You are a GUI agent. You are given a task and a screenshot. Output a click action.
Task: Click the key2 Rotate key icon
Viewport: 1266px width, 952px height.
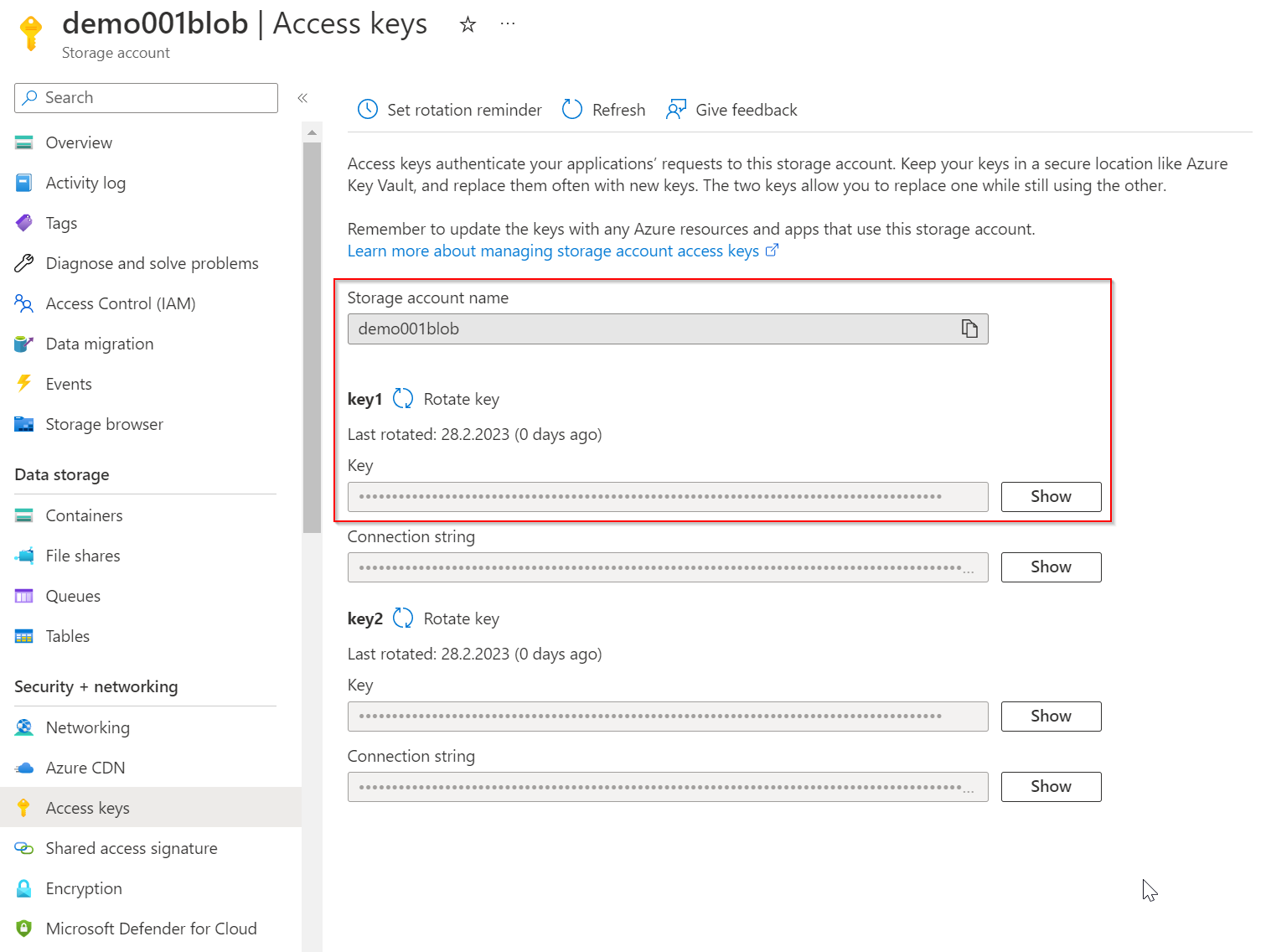(x=403, y=618)
